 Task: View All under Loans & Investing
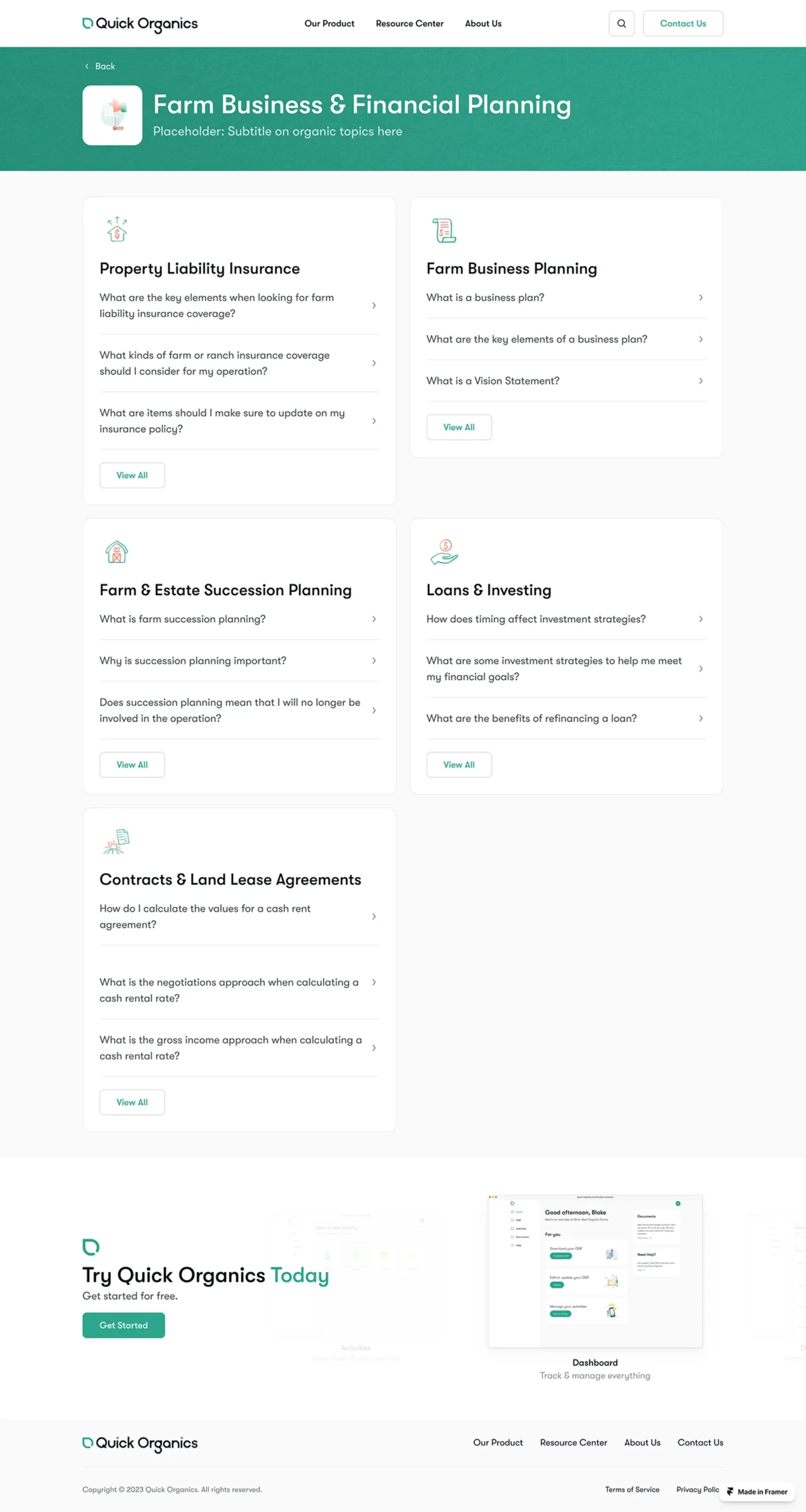pyautogui.click(x=459, y=765)
